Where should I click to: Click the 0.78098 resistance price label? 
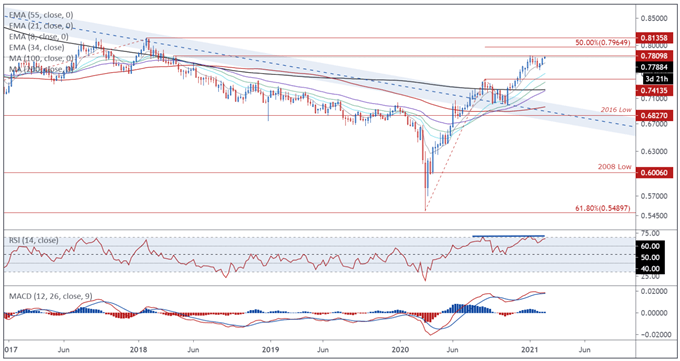tap(654, 56)
